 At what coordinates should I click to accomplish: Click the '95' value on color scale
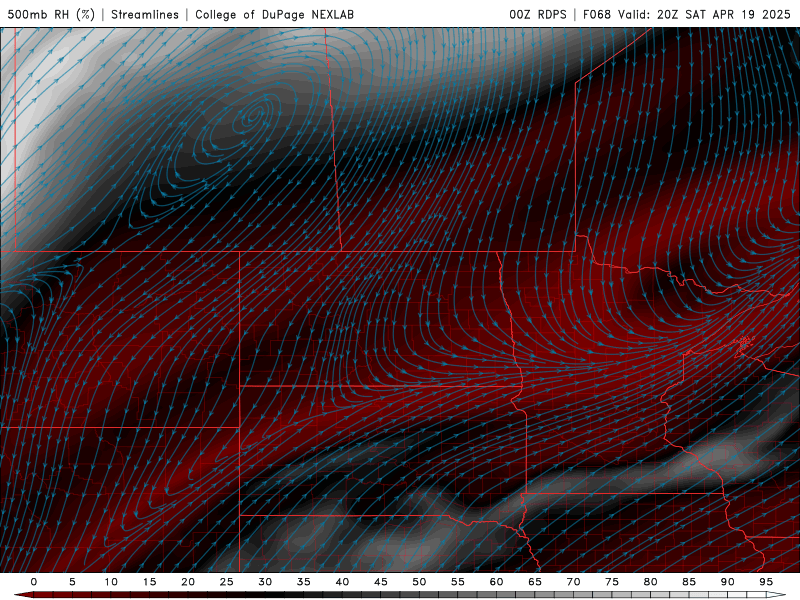click(x=766, y=582)
